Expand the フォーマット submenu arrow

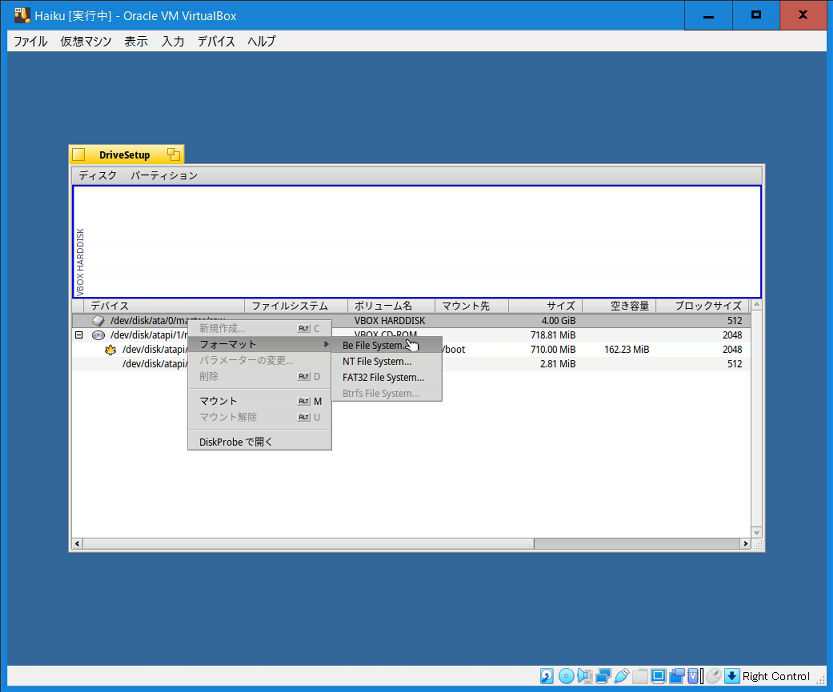(325, 344)
